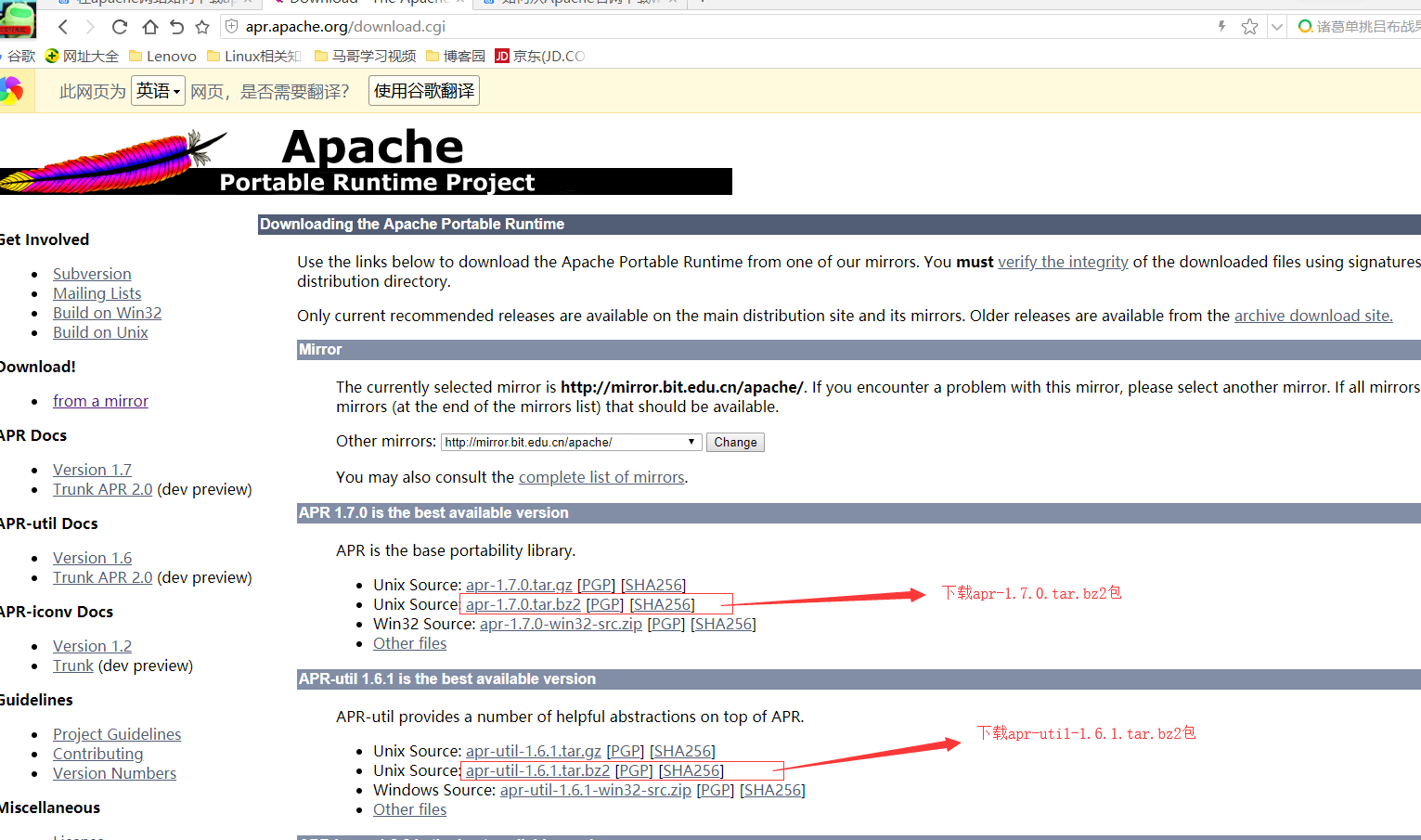The height and width of the screenshot is (840, 1421).
Task: Click the 'verify the integrity' link
Action: (x=1063, y=262)
